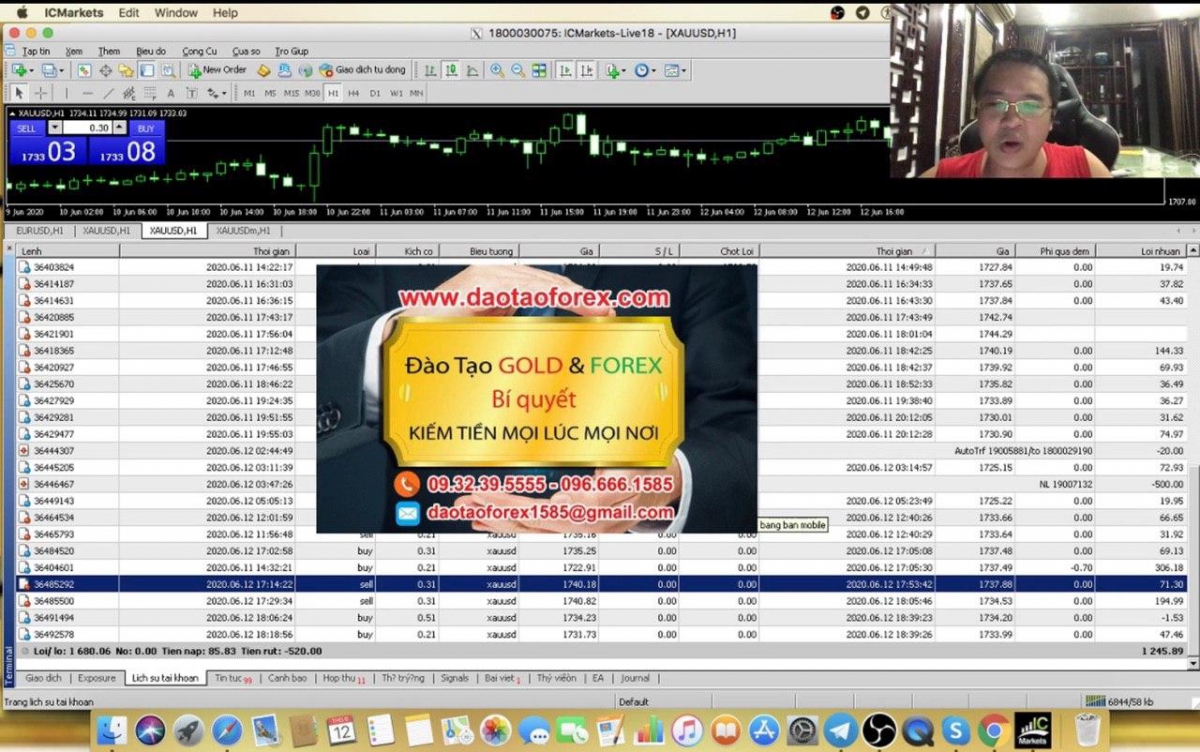Expand the indicators list dropdown arrow
This screenshot has width=1200, height=752.
pos(624,71)
